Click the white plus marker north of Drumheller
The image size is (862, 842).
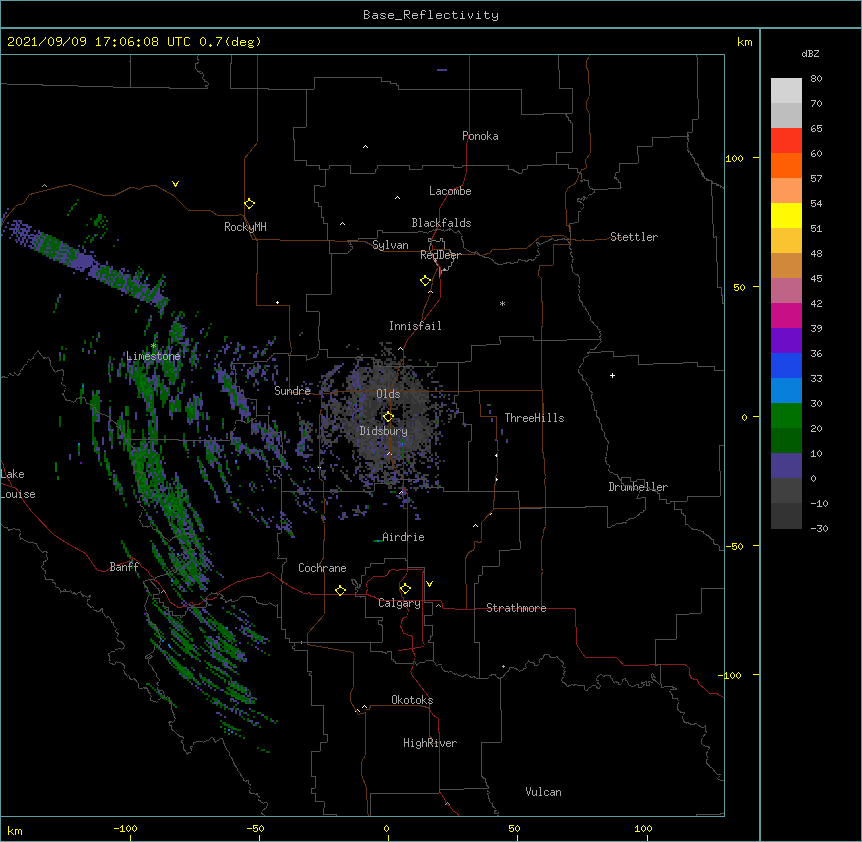pos(612,375)
